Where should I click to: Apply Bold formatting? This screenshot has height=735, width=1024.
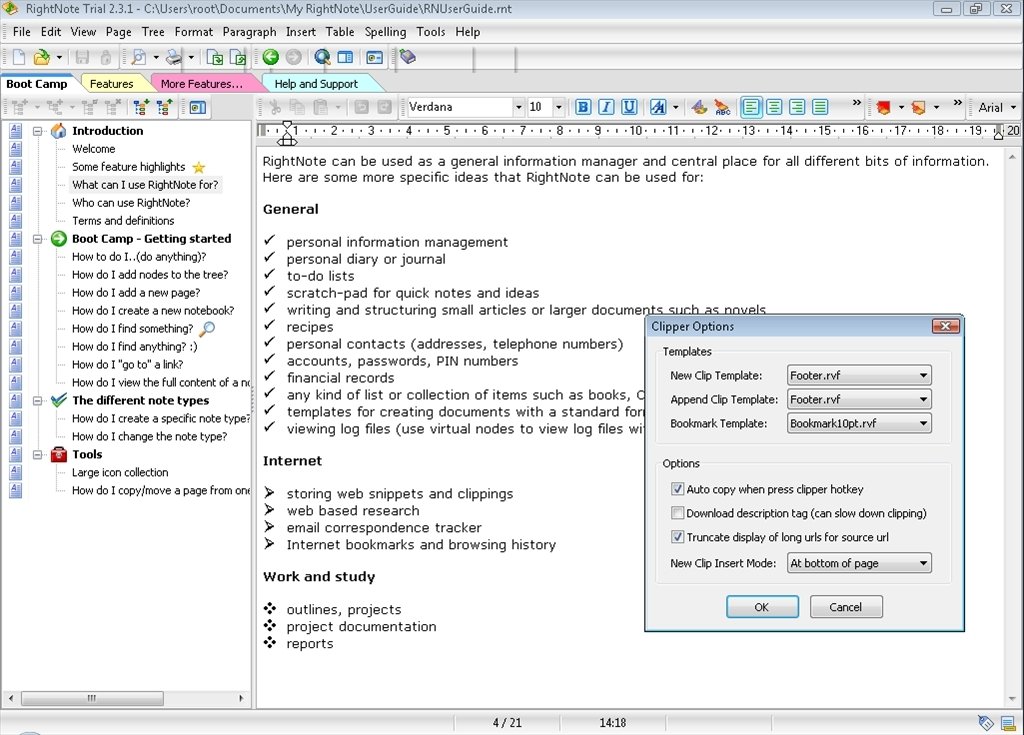tap(583, 107)
